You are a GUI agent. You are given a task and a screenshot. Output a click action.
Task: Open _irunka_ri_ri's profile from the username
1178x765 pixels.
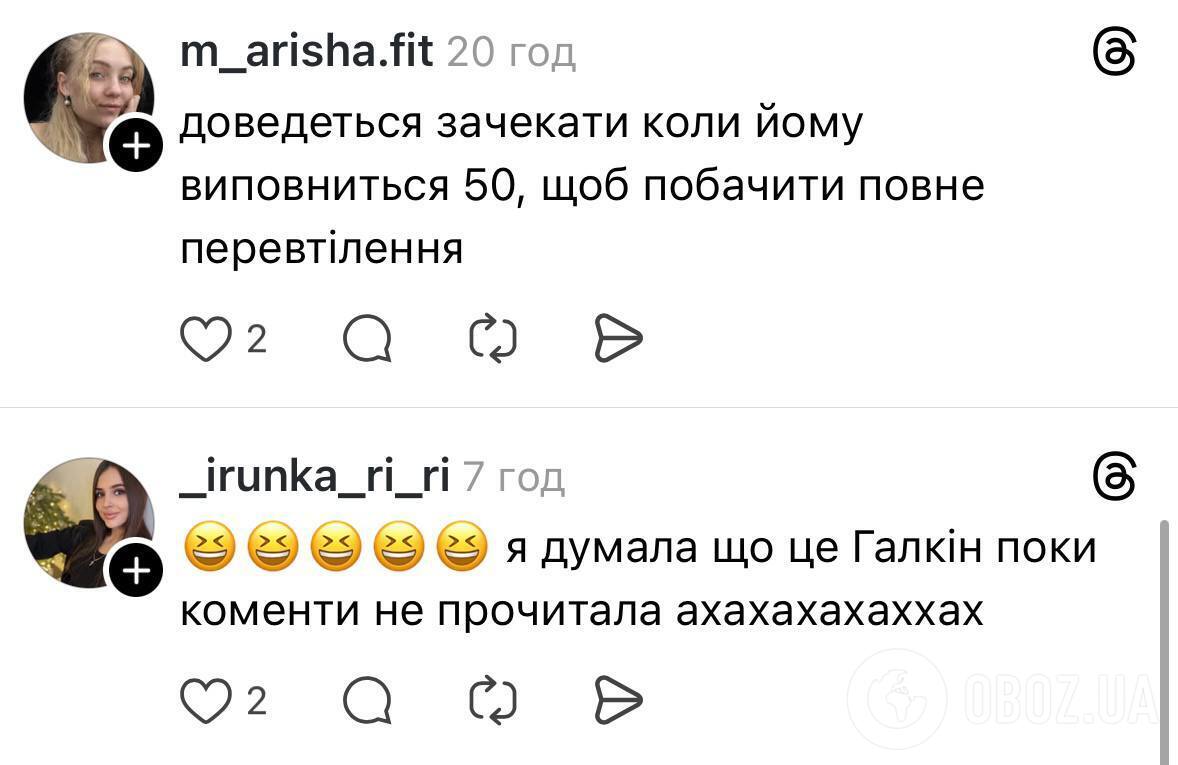(317, 477)
